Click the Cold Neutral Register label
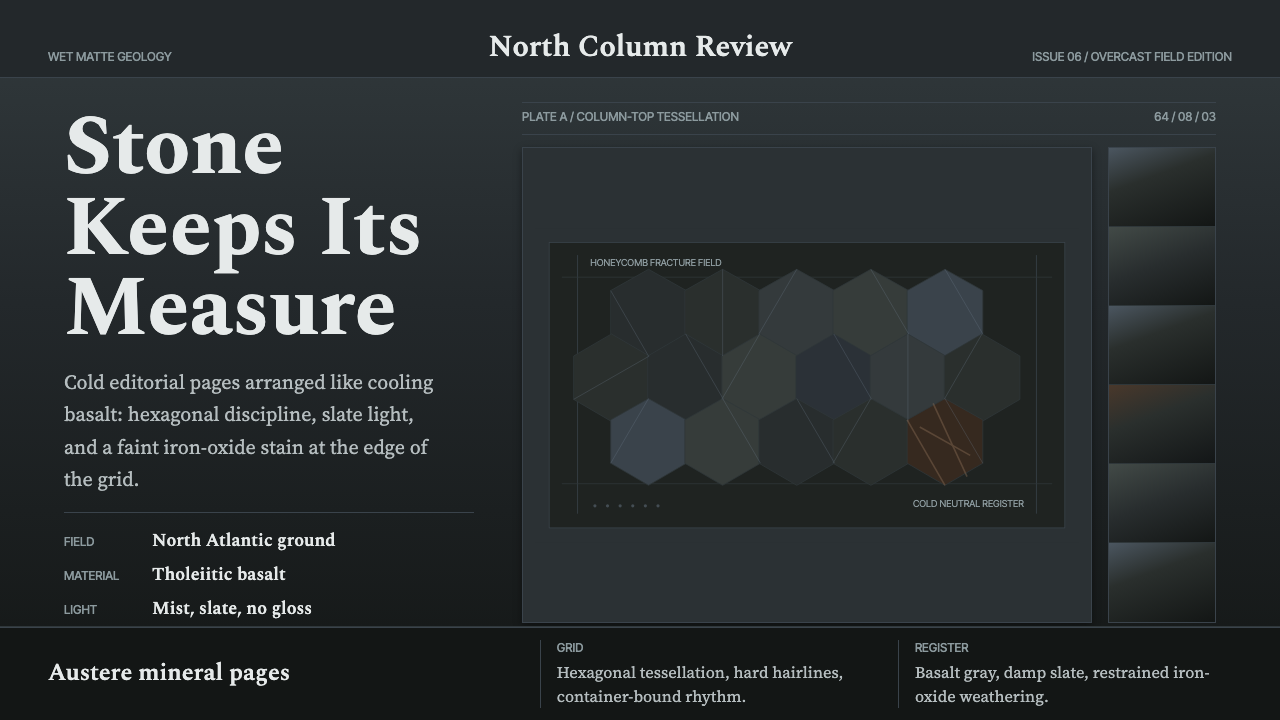This screenshot has height=720, width=1280. tap(968, 504)
